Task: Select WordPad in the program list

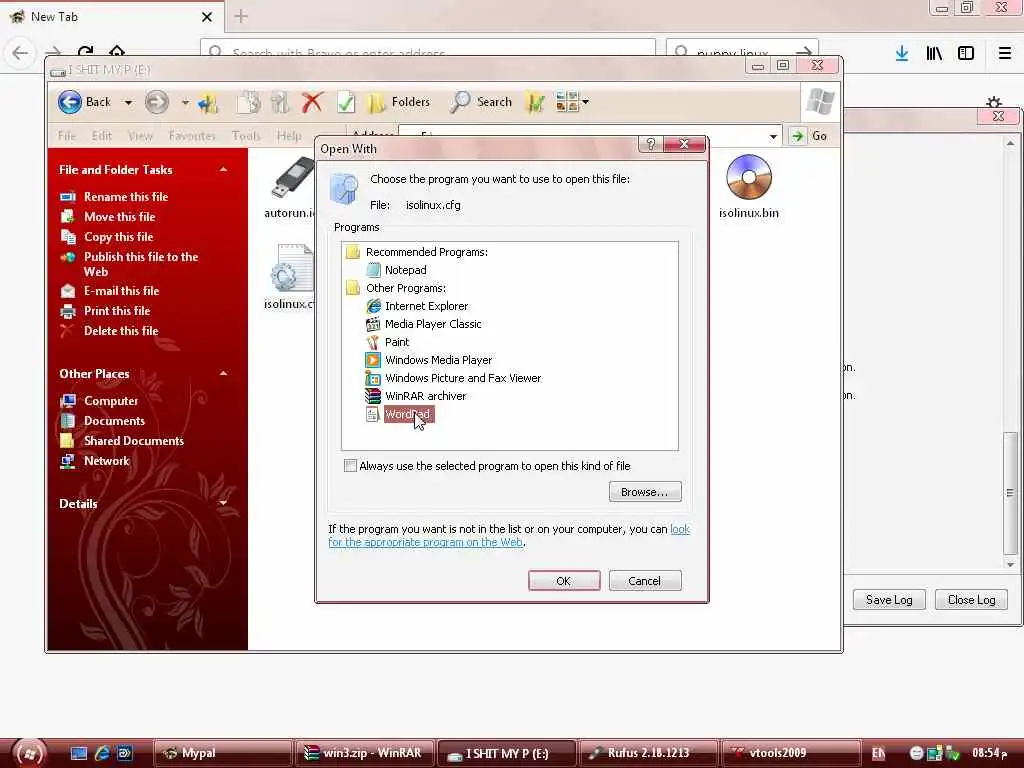Action: pyautogui.click(x=407, y=414)
